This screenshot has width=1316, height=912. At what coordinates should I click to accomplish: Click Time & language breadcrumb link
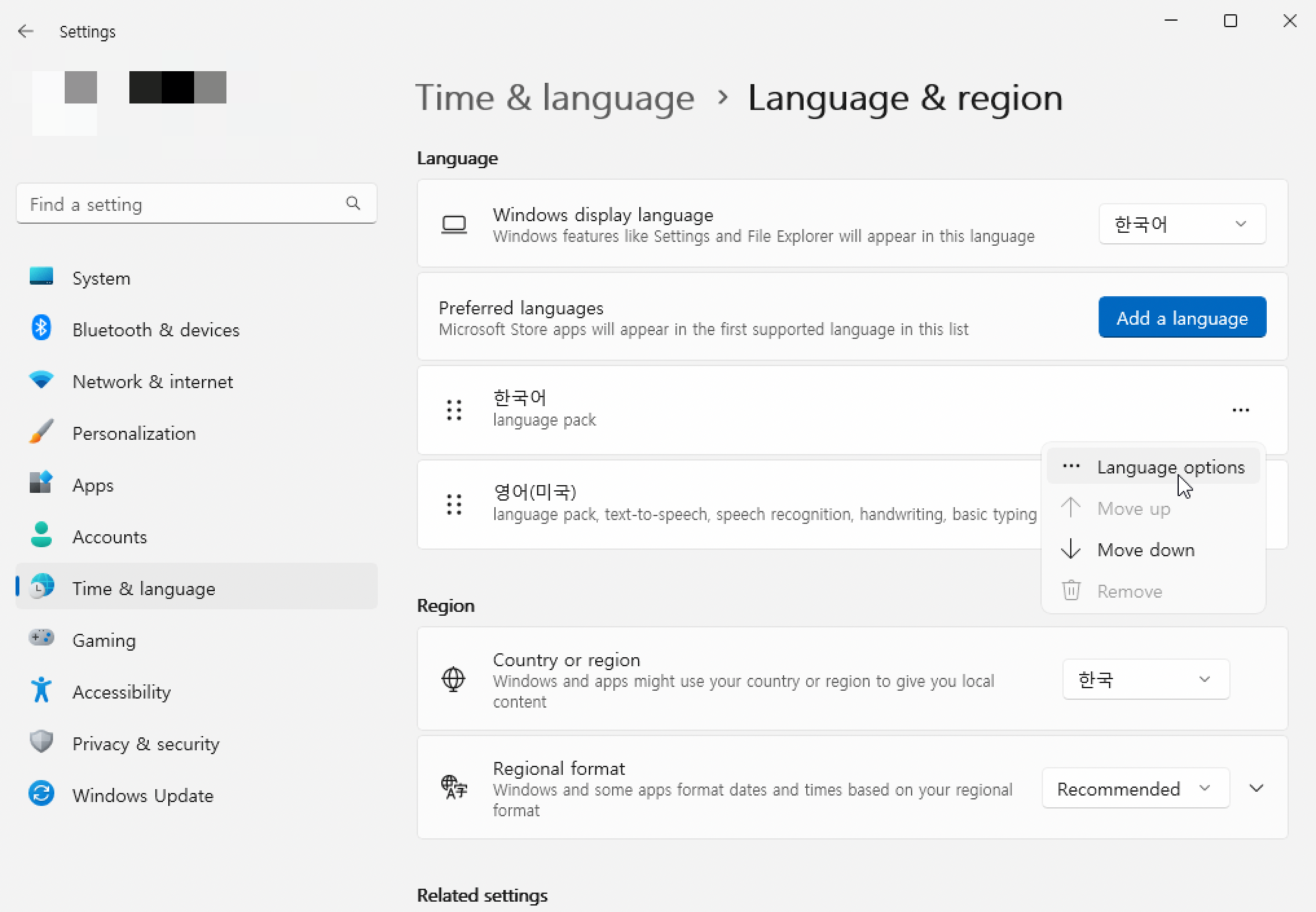coord(554,98)
